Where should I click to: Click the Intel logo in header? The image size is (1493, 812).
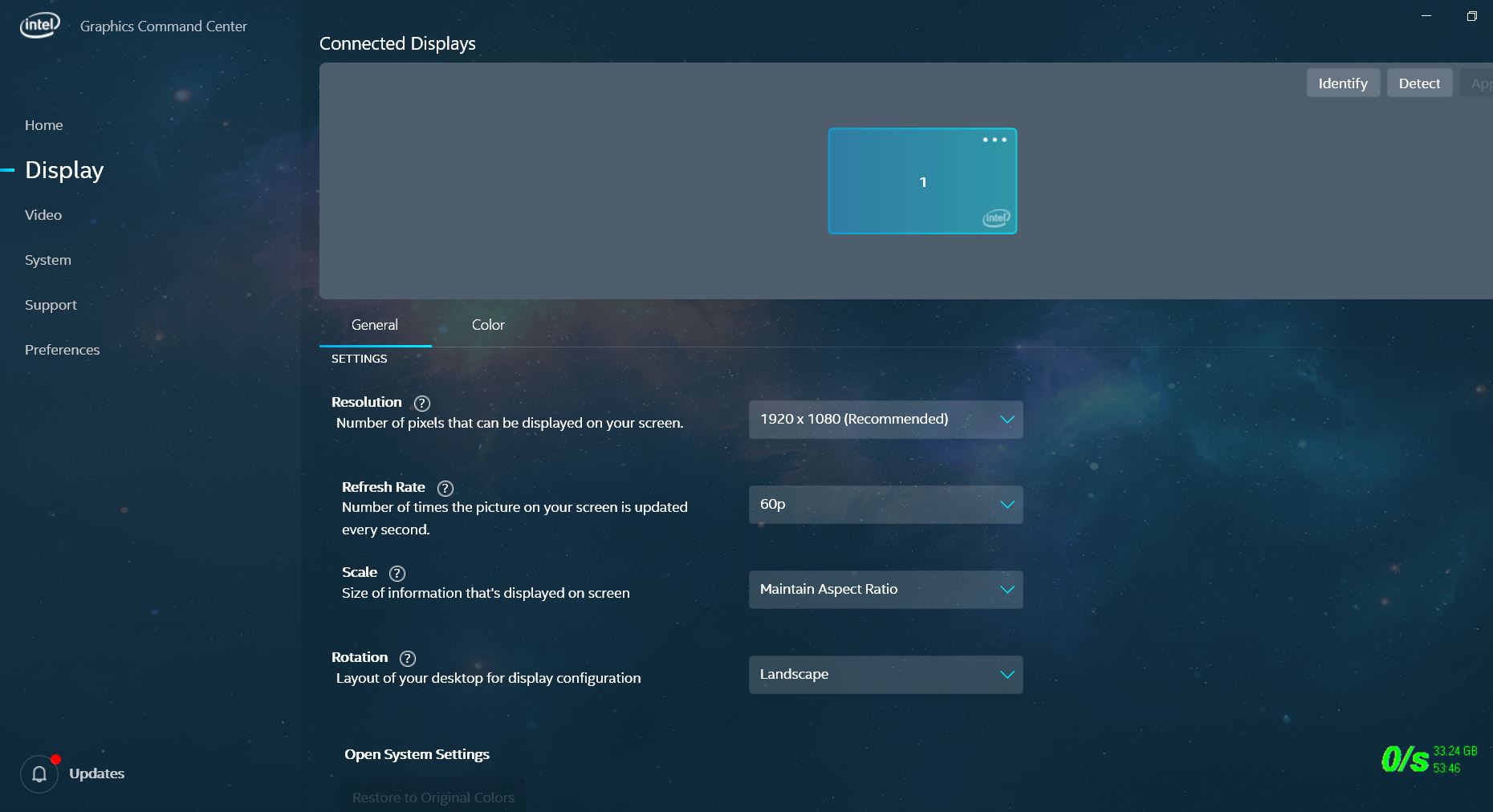(x=39, y=26)
